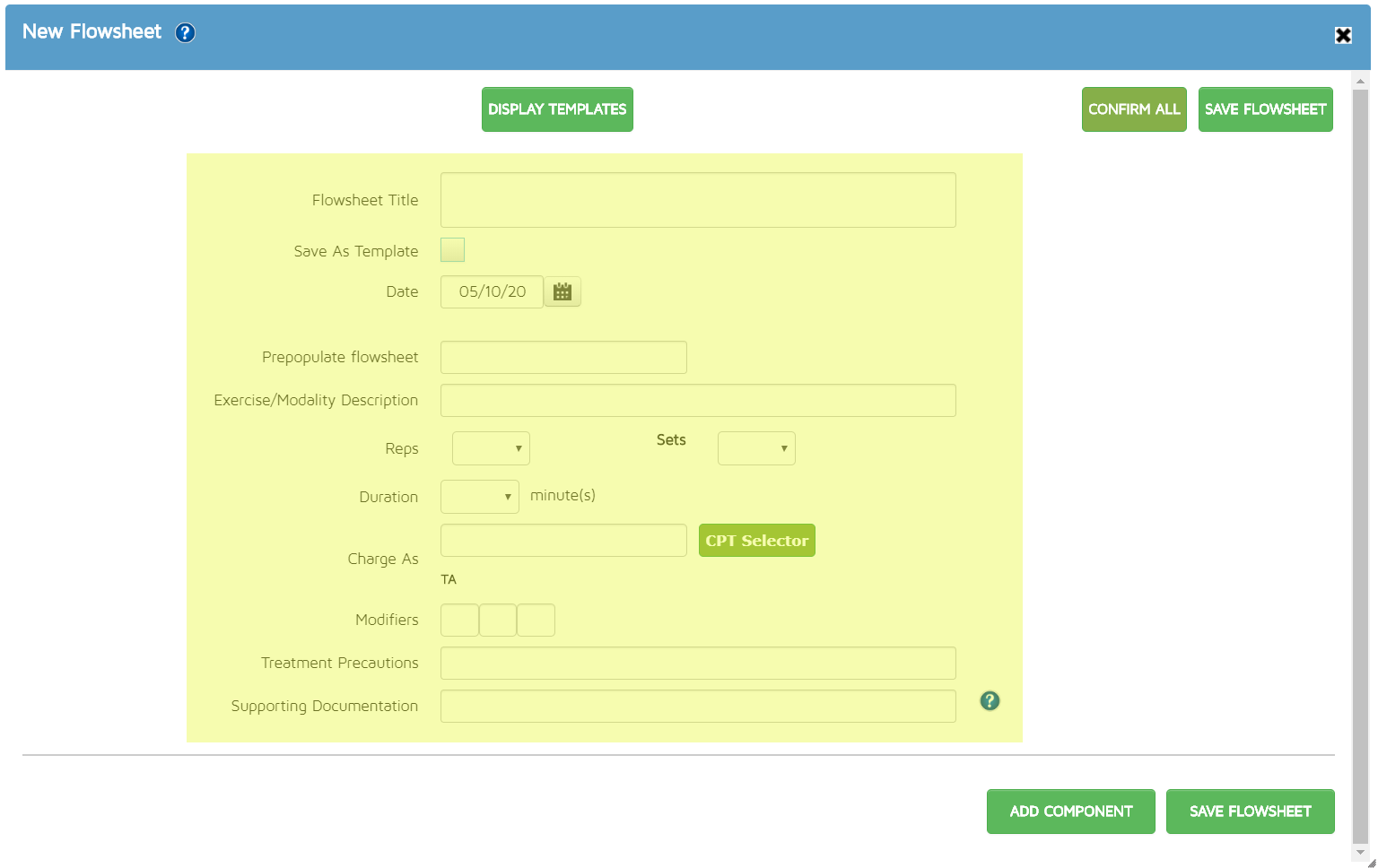
Task: Click the Date input field
Action: click(492, 292)
